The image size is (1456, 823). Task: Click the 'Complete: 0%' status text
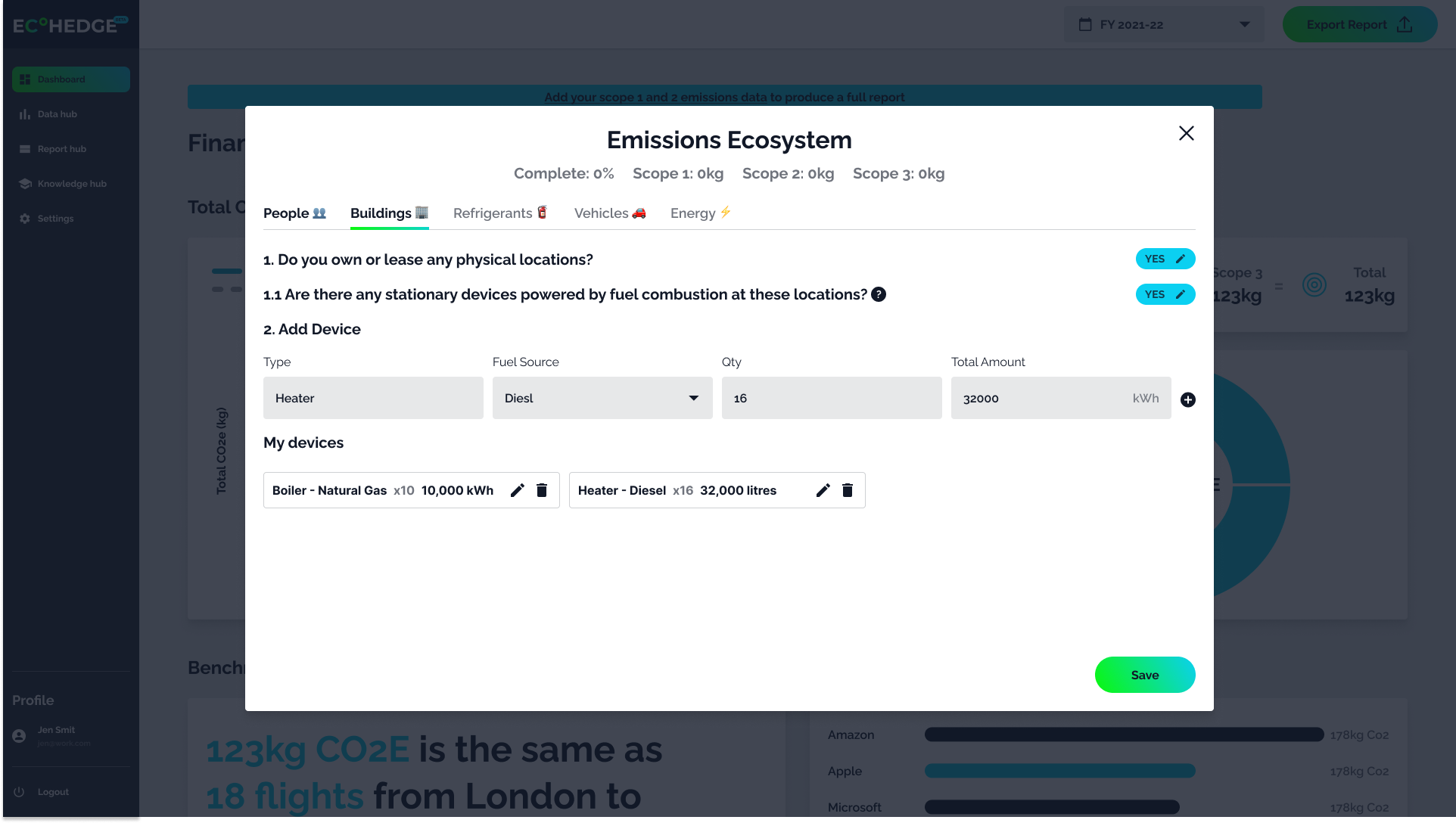pyautogui.click(x=564, y=173)
